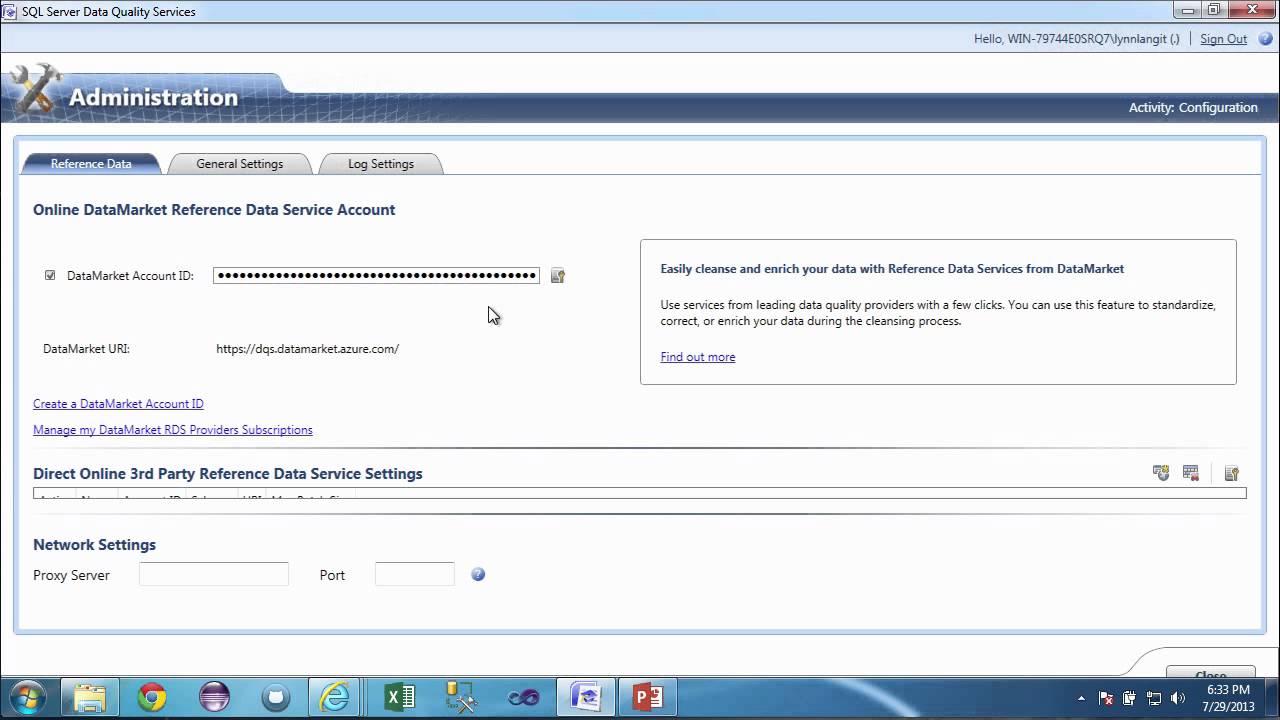Open Windows Start menu orb
Screen dimensions: 1280x720
click(27, 697)
